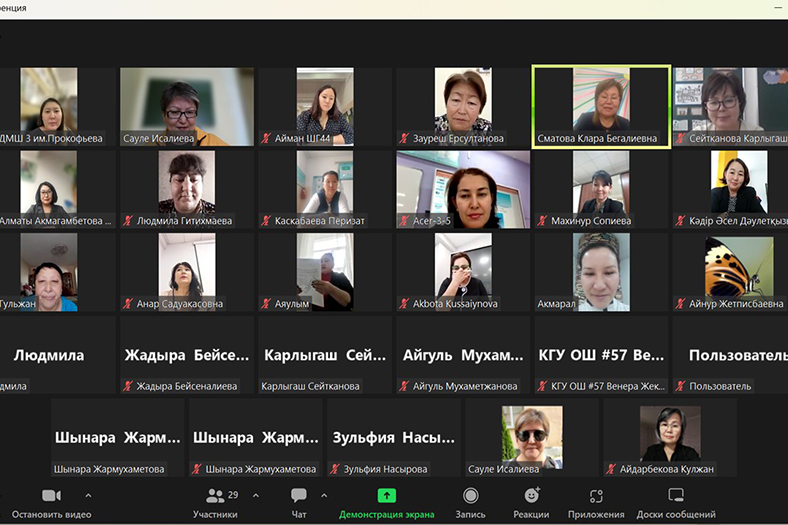
Task: Open the Участники participants panel
Action: [215, 497]
